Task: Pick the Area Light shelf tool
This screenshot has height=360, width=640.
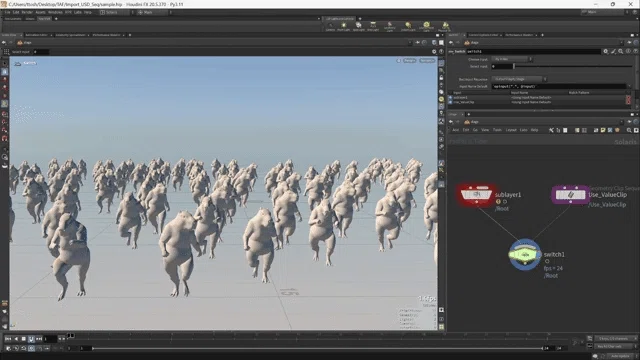Action: coord(373,27)
